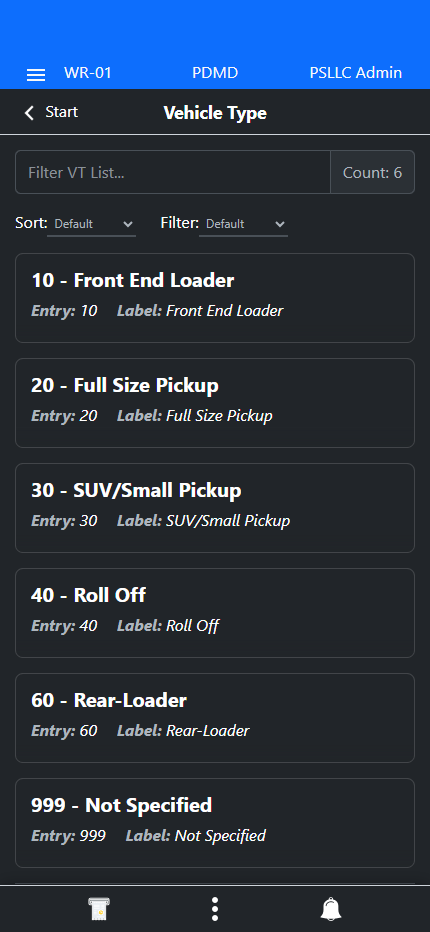Select PDMD in header
430x932 pixels.
tap(215, 73)
